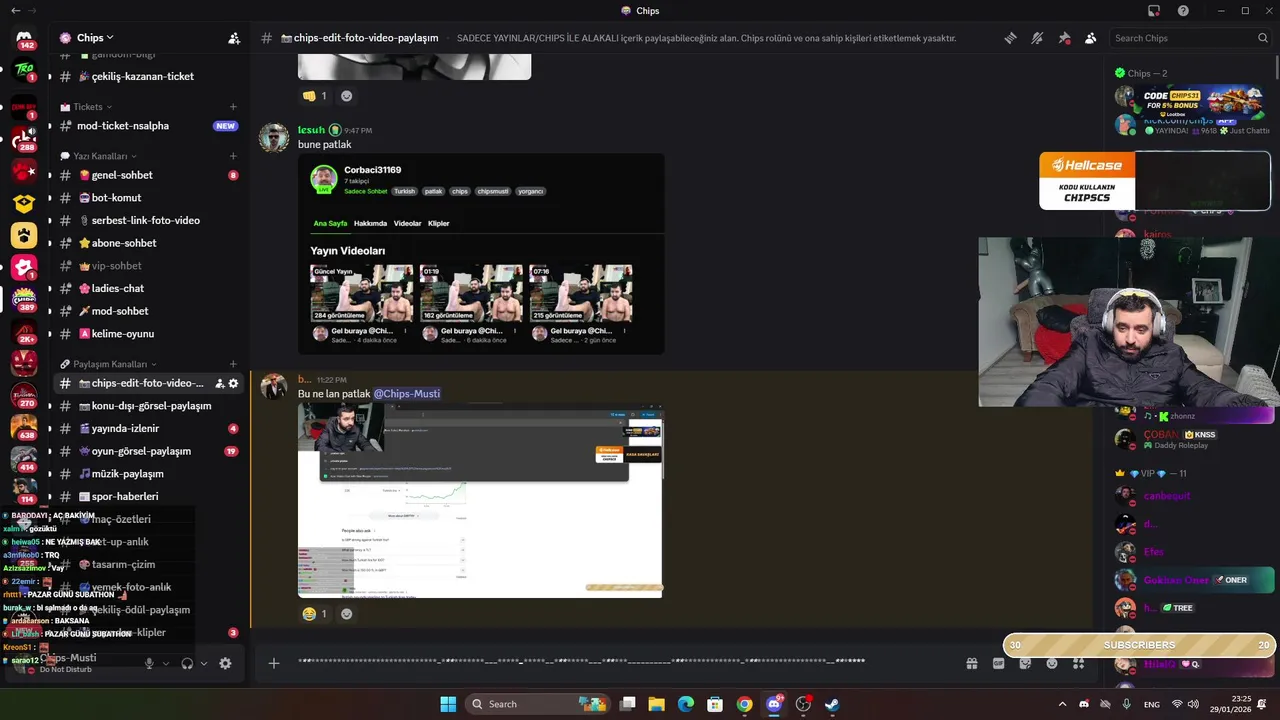The height and width of the screenshot is (720, 1280).
Task: Open Discord direct messages home icon
Action: coord(24,38)
